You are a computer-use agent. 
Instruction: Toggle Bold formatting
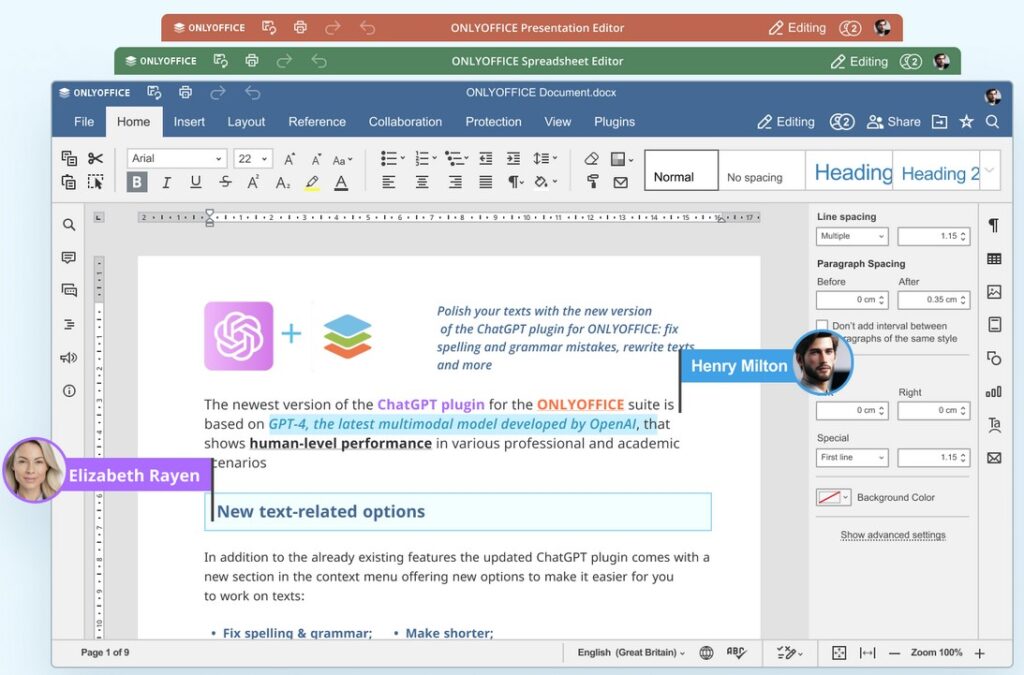click(137, 182)
